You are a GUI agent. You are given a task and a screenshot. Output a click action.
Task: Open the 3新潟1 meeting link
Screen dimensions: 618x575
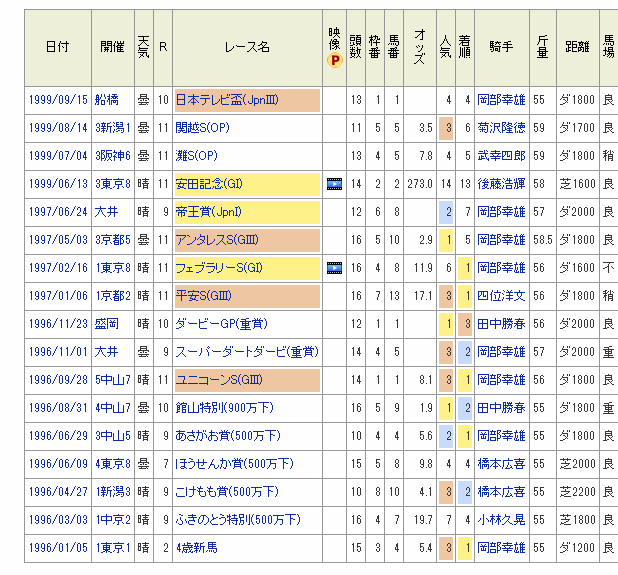113,128
